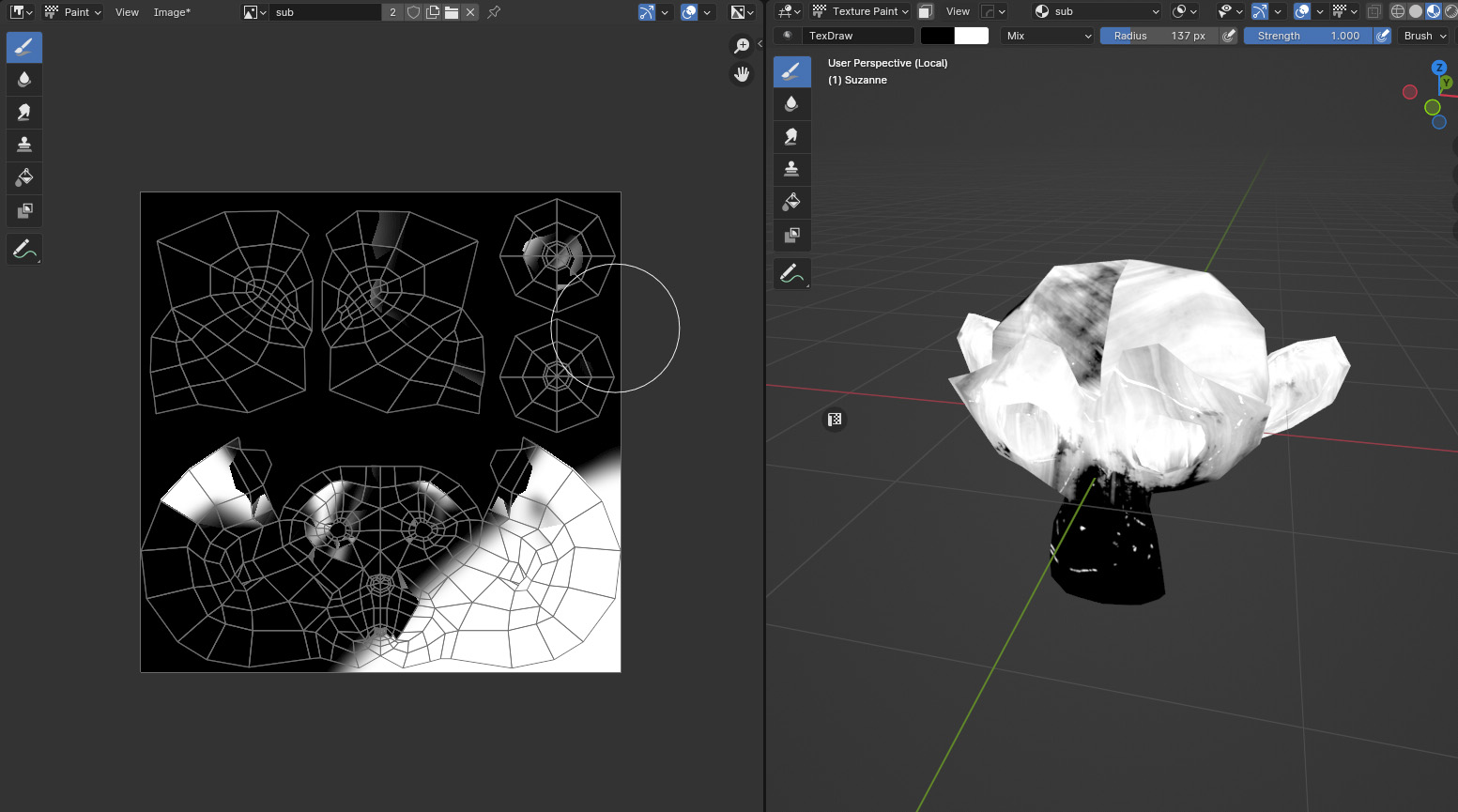Open the Paint mode dropdown
The height and width of the screenshot is (812, 1458).
(72, 12)
